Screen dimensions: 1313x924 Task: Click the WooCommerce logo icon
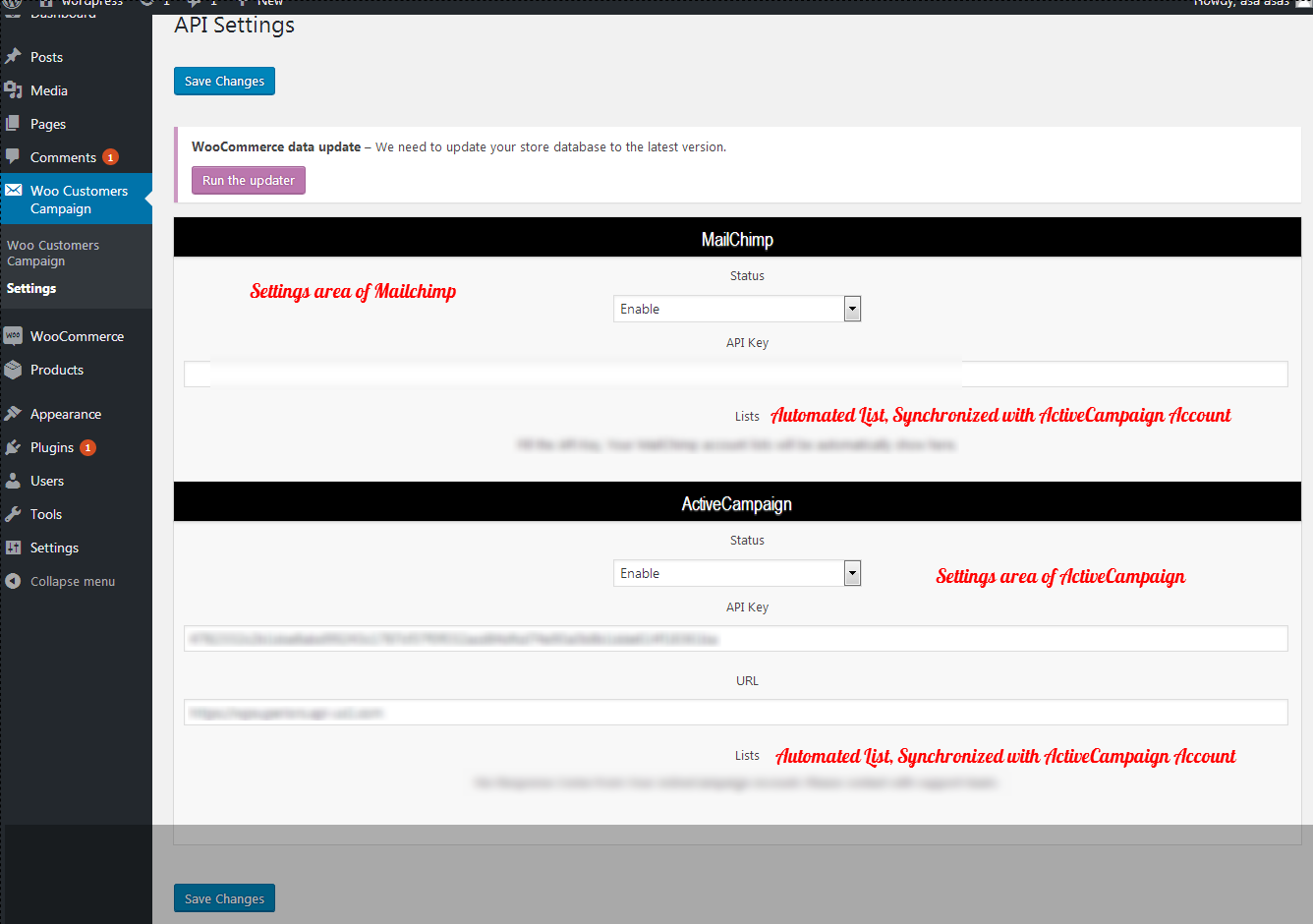coord(13,336)
